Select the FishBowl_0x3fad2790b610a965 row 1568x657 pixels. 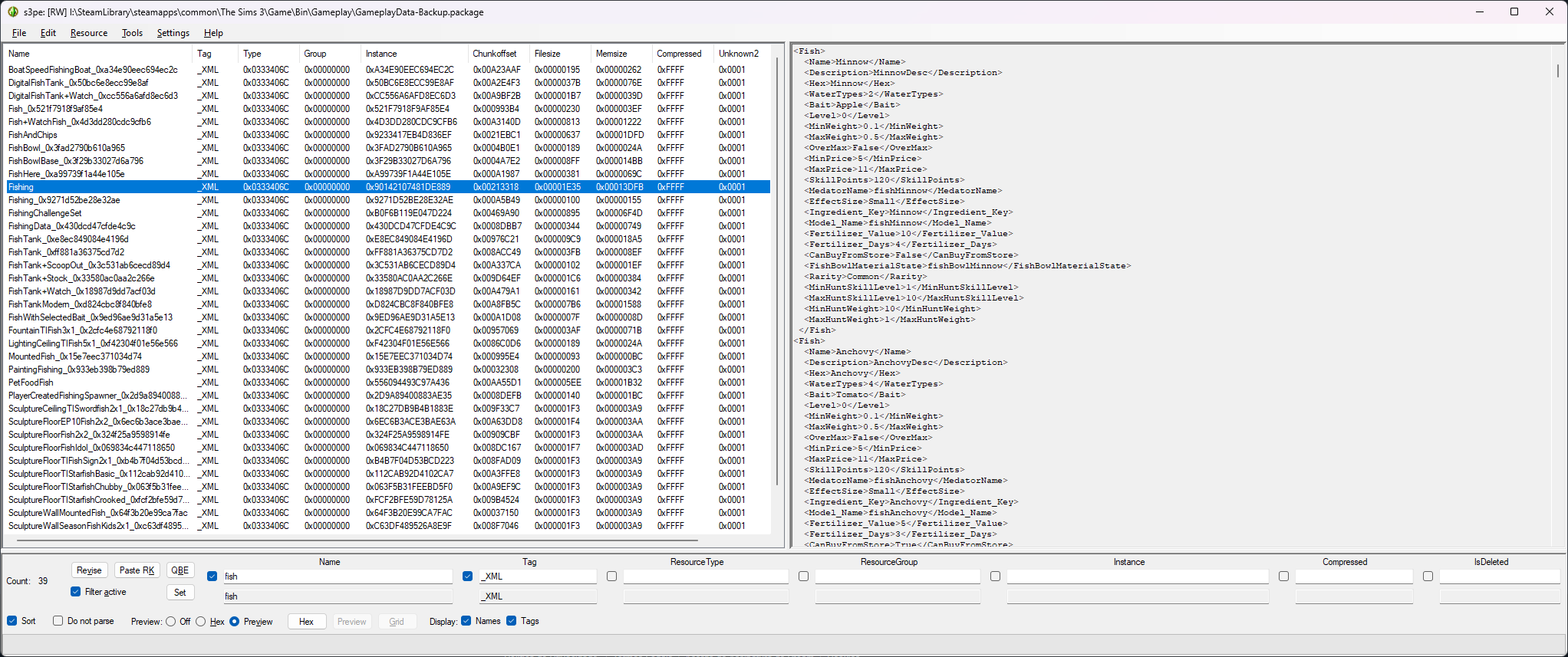387,148
